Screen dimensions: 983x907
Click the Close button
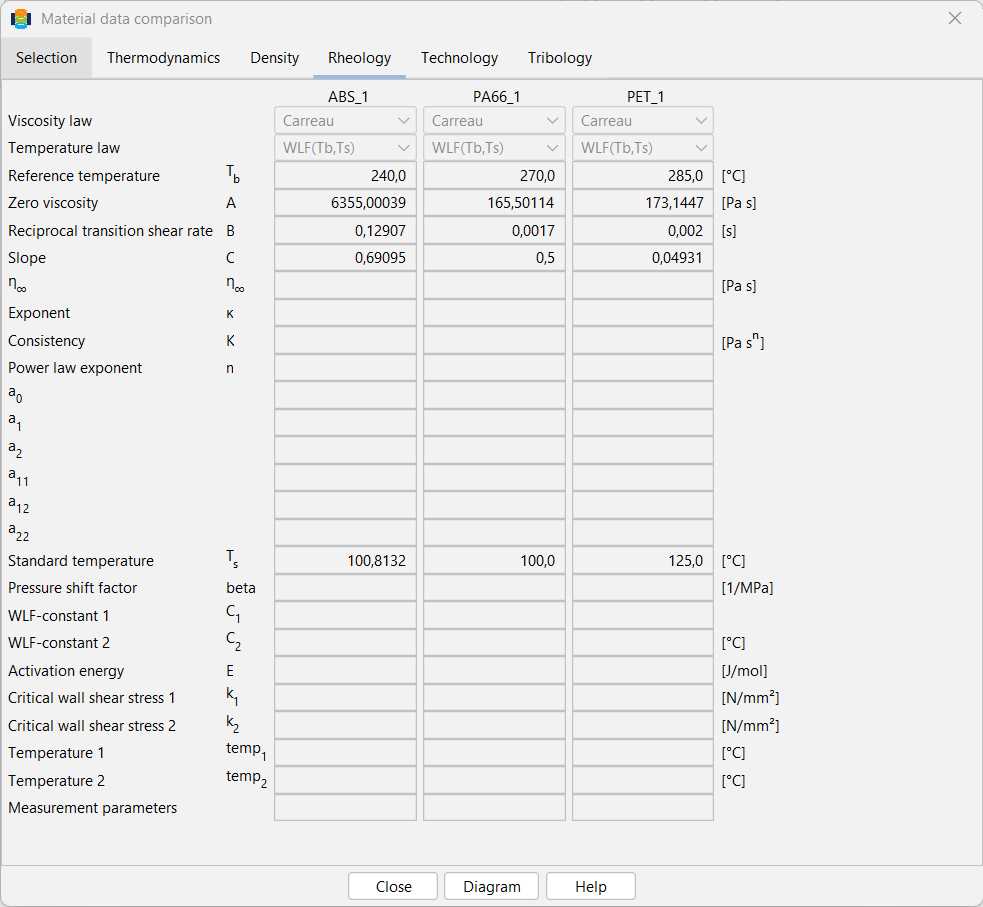(393, 886)
